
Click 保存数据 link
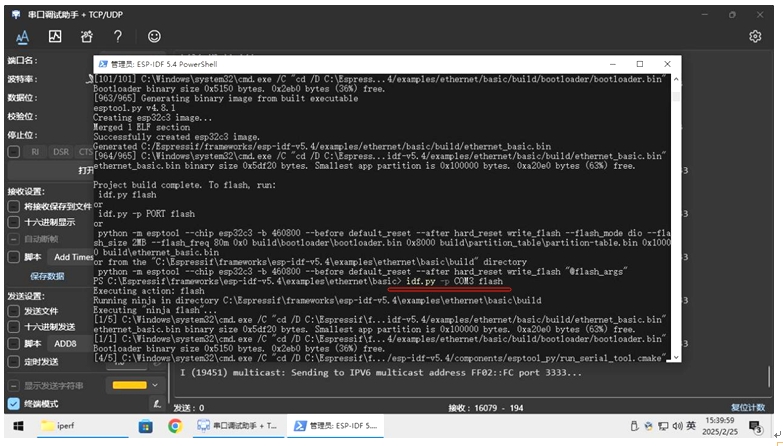point(47,276)
